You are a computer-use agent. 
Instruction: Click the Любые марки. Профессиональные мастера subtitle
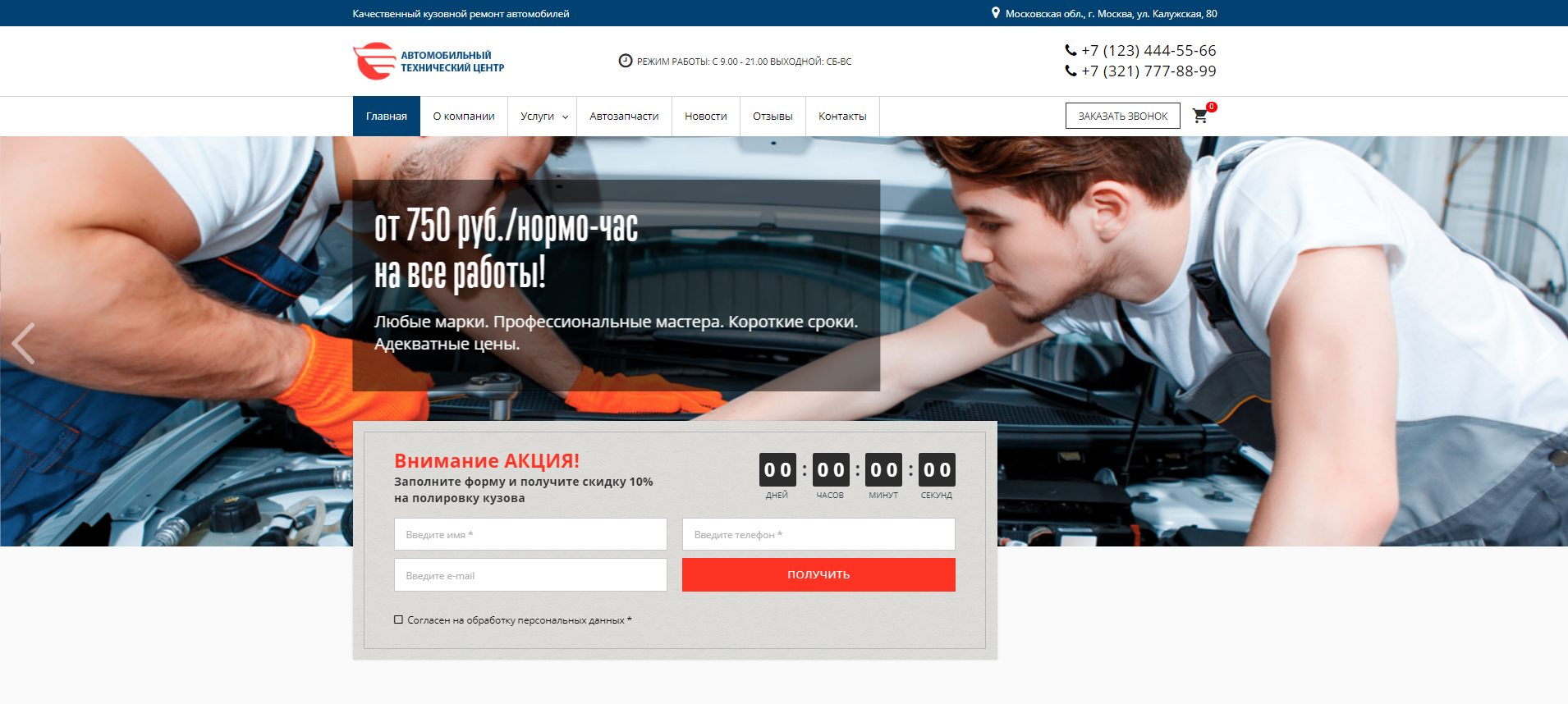[616, 332]
